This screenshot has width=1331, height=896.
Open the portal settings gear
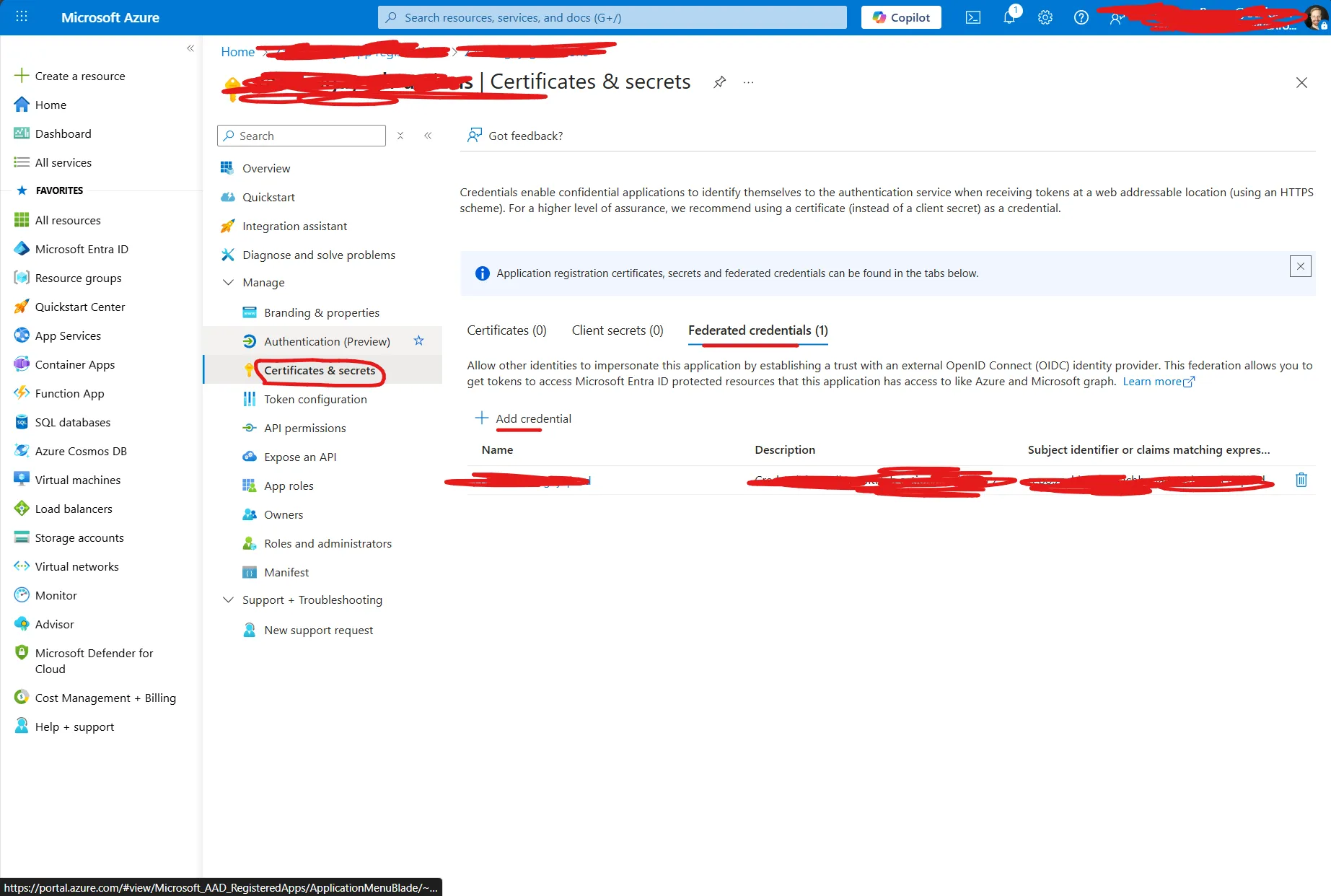click(x=1045, y=17)
